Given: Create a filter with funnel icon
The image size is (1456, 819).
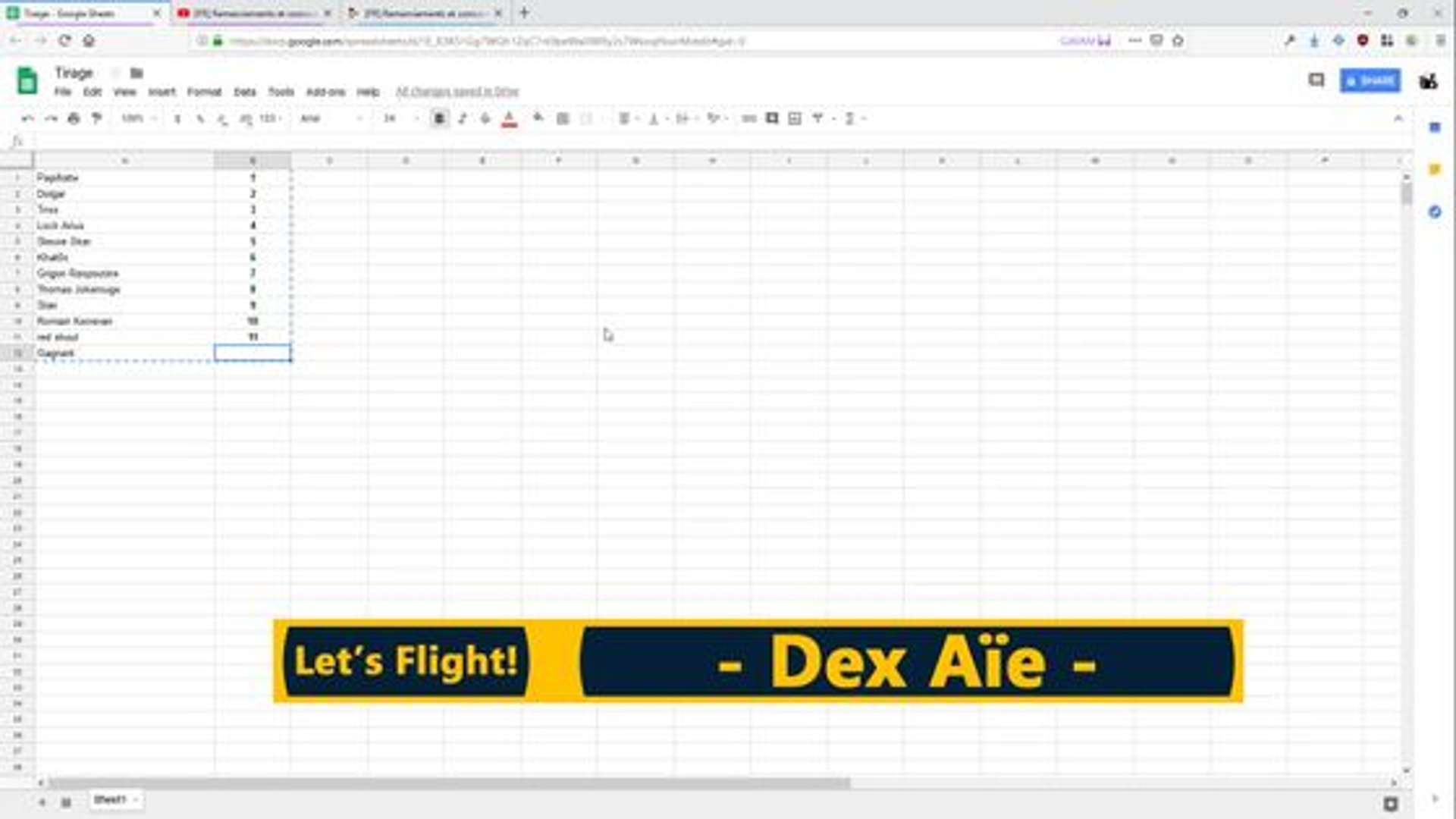Looking at the screenshot, I should click(x=818, y=118).
